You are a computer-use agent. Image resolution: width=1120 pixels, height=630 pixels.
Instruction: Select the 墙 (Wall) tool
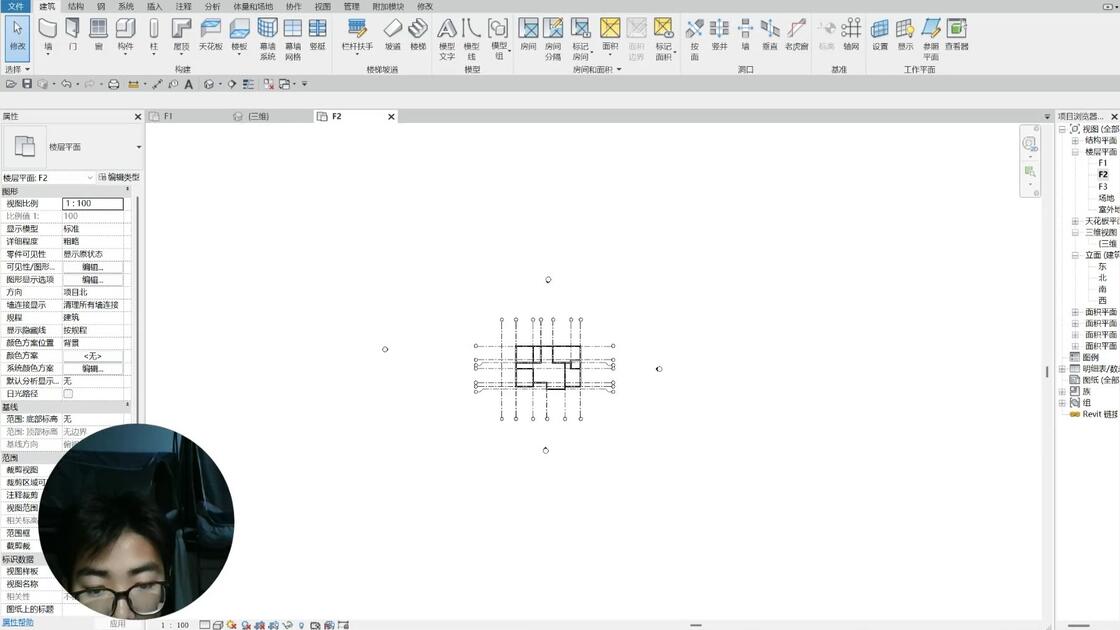pyautogui.click(x=48, y=35)
